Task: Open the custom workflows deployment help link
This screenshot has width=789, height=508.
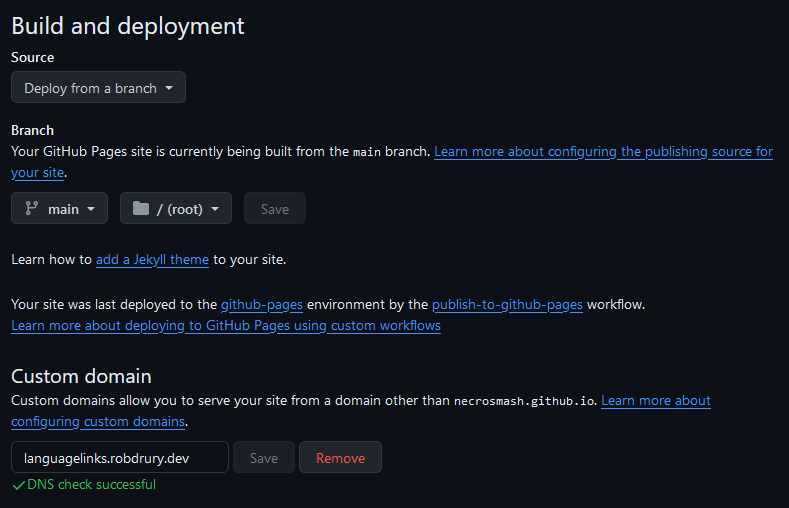Action: point(226,326)
